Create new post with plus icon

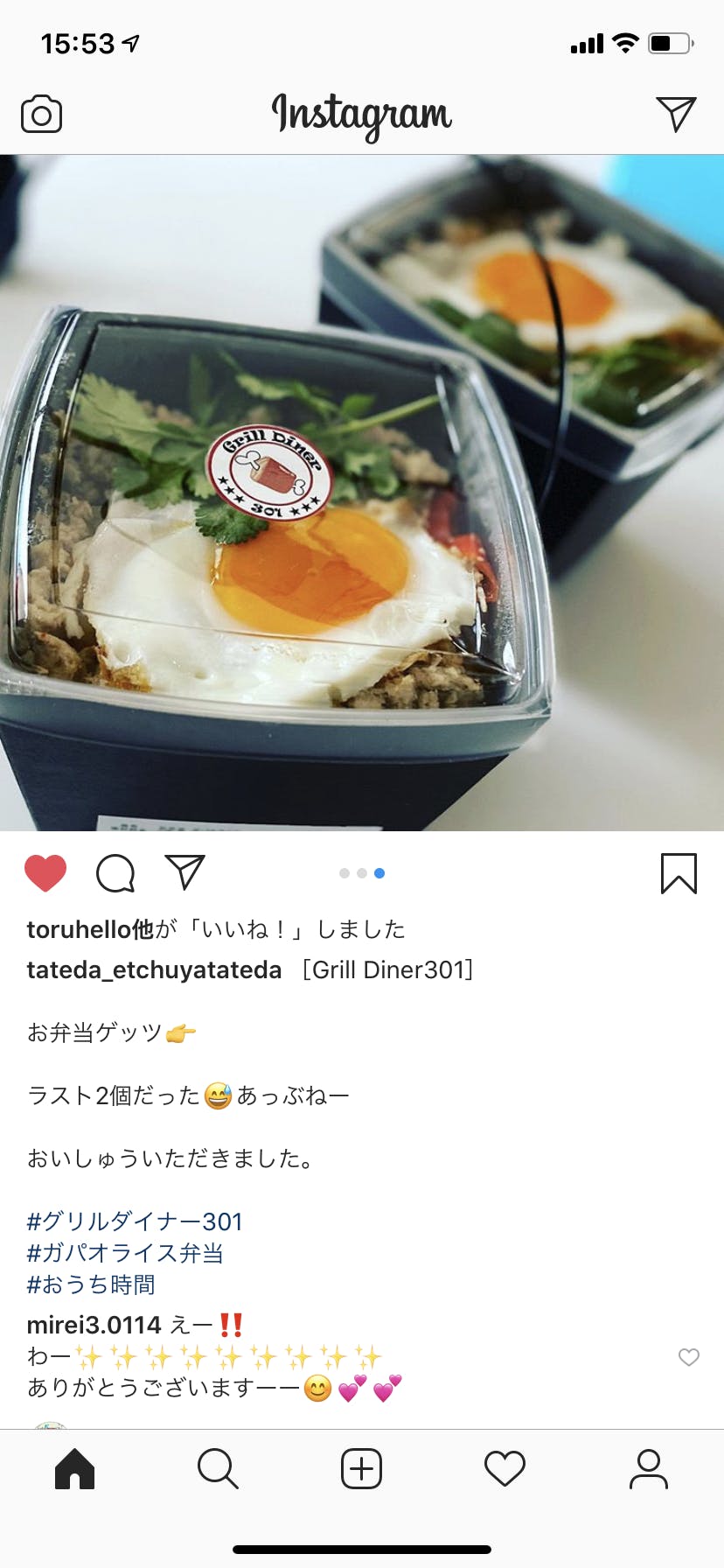click(x=362, y=1468)
